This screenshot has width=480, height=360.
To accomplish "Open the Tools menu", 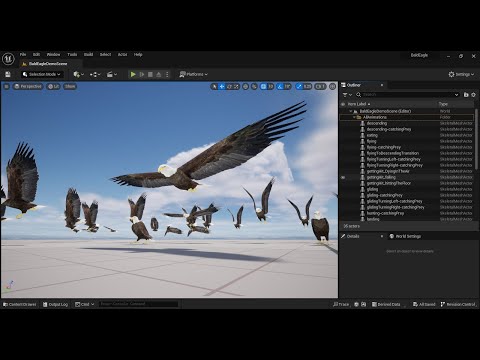I will tap(72, 54).
